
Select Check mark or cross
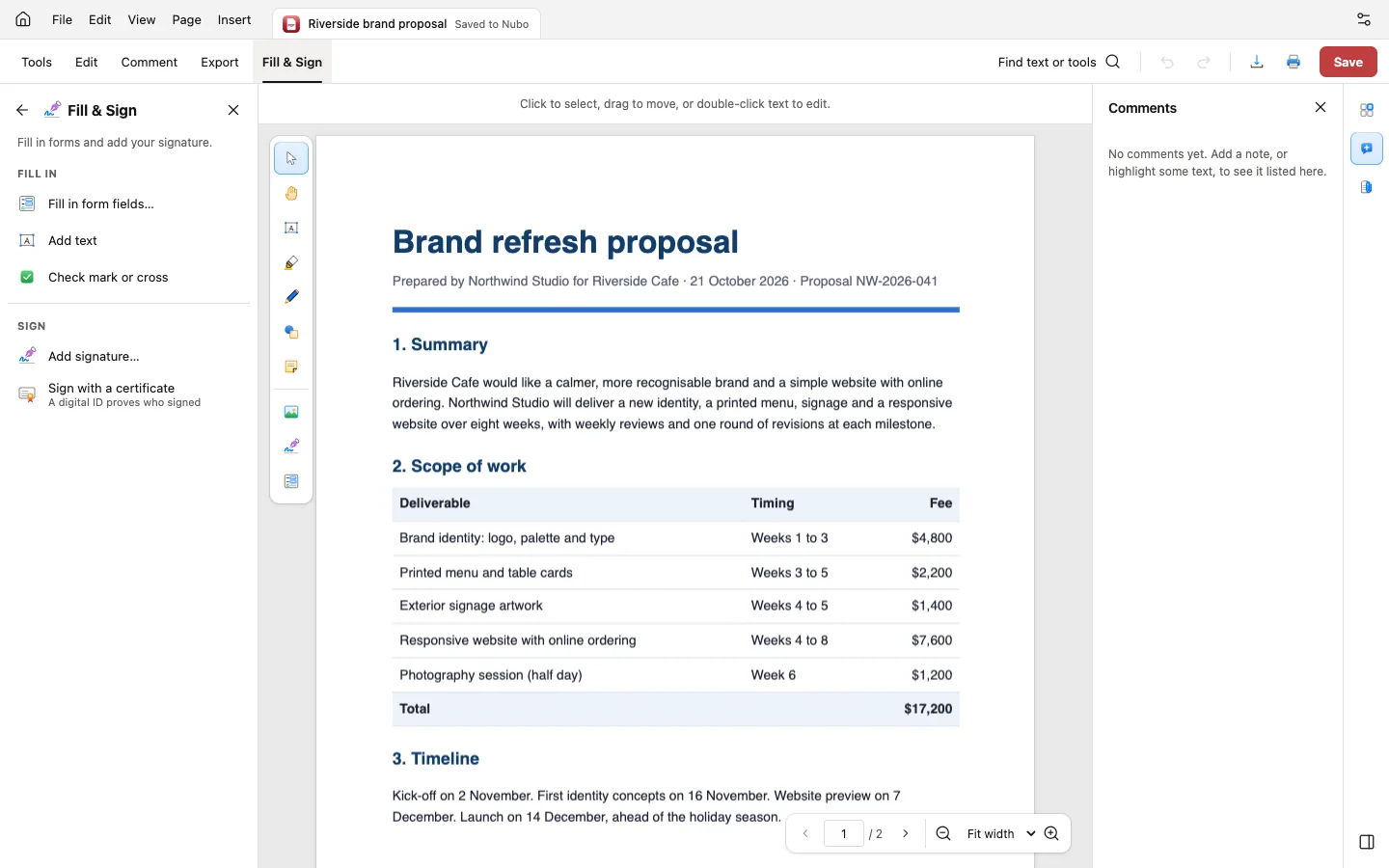tap(129, 277)
